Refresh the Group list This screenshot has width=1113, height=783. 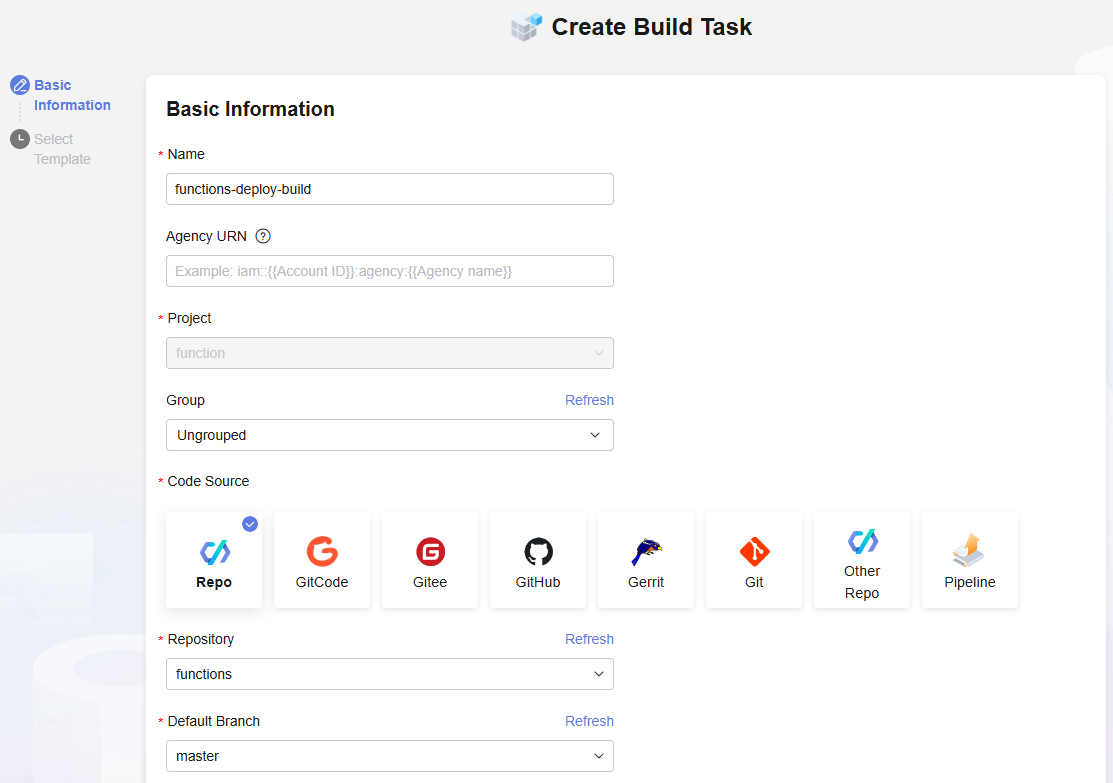point(589,400)
